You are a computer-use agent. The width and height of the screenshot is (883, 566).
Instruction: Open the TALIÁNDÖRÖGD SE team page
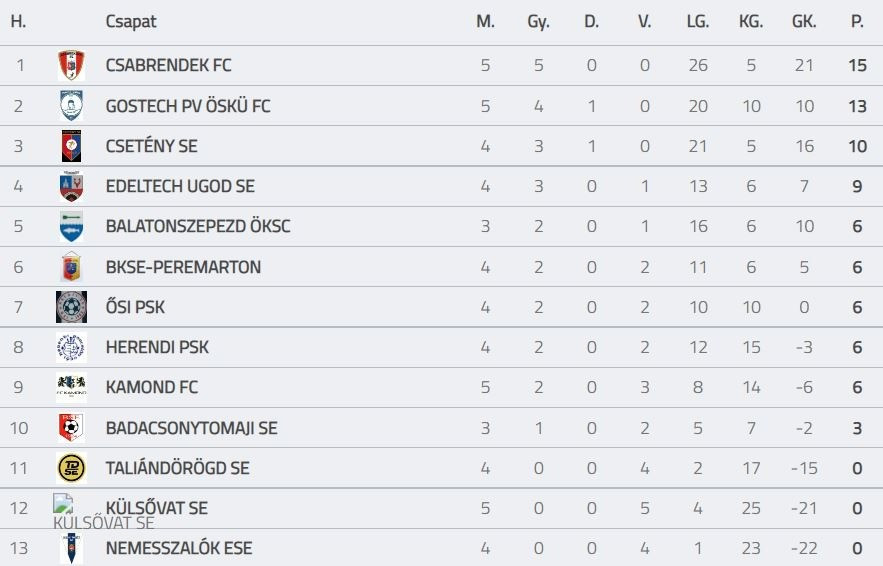[177, 468]
